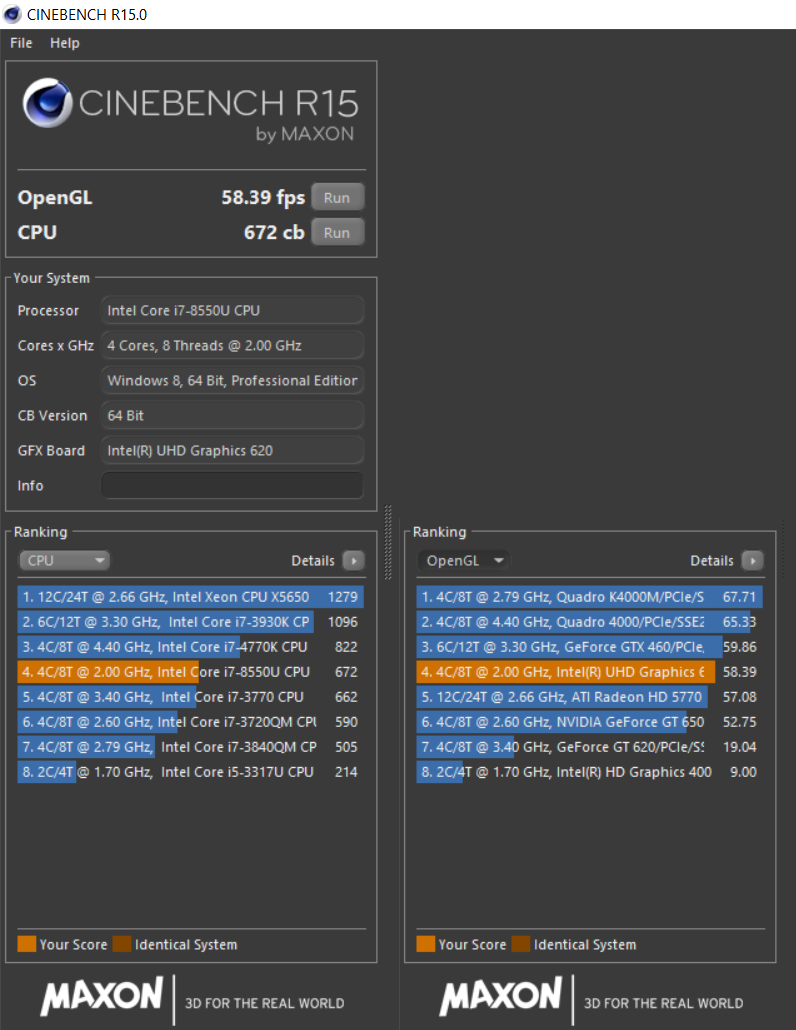Click the left MAXON footer logo
796x1030 pixels.
coord(101,996)
